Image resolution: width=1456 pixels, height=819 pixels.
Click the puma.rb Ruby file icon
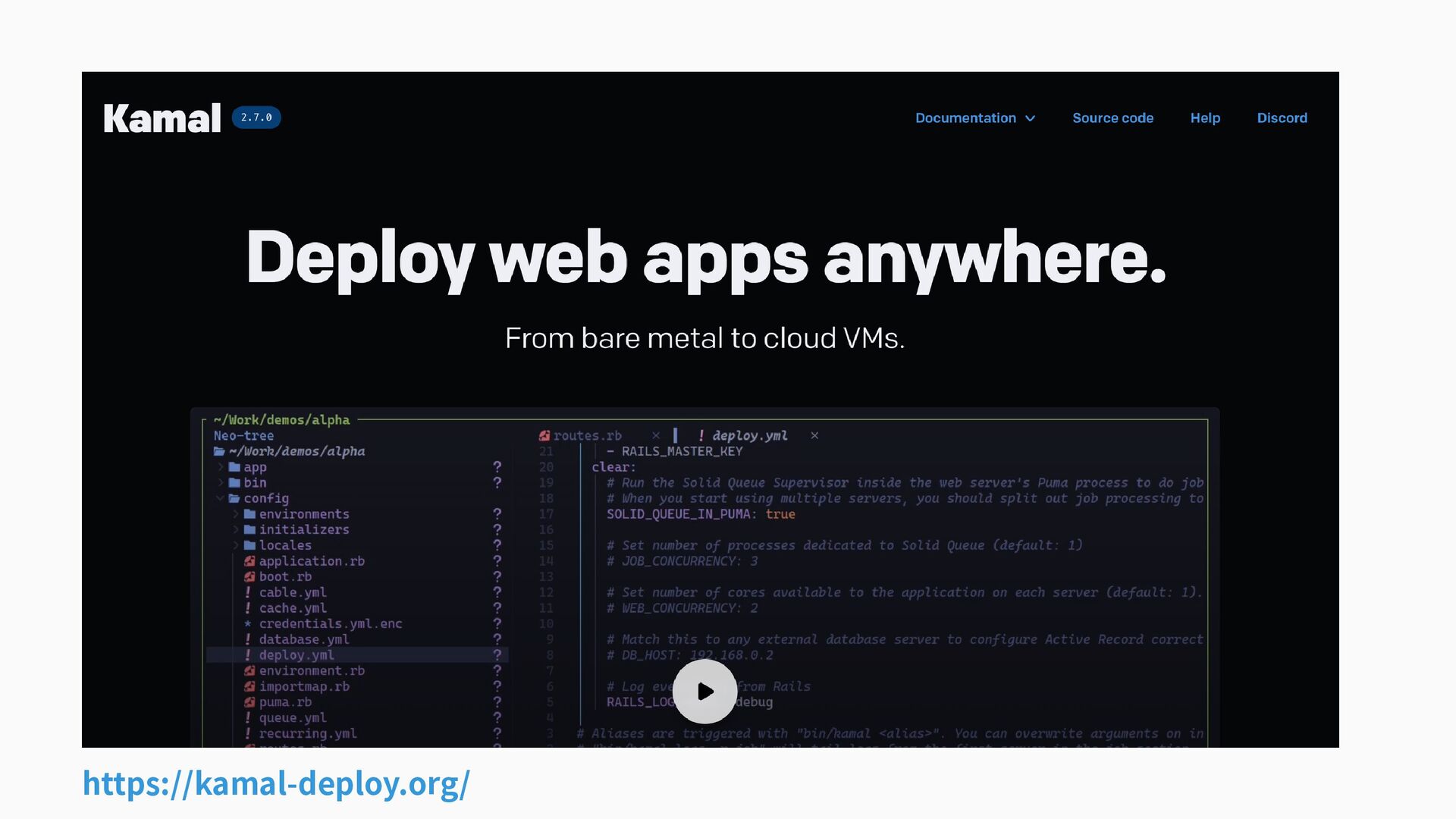[x=249, y=702]
